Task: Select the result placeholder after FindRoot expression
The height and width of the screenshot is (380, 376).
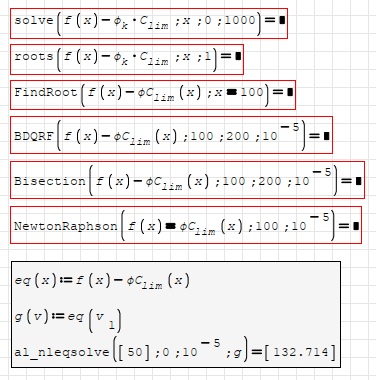Action: [x=290, y=92]
